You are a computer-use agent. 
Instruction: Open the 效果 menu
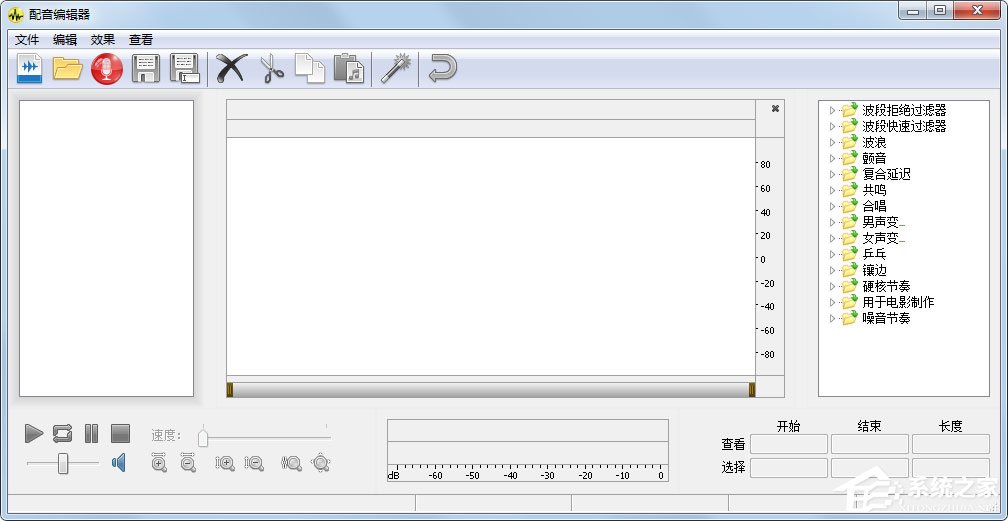point(103,40)
